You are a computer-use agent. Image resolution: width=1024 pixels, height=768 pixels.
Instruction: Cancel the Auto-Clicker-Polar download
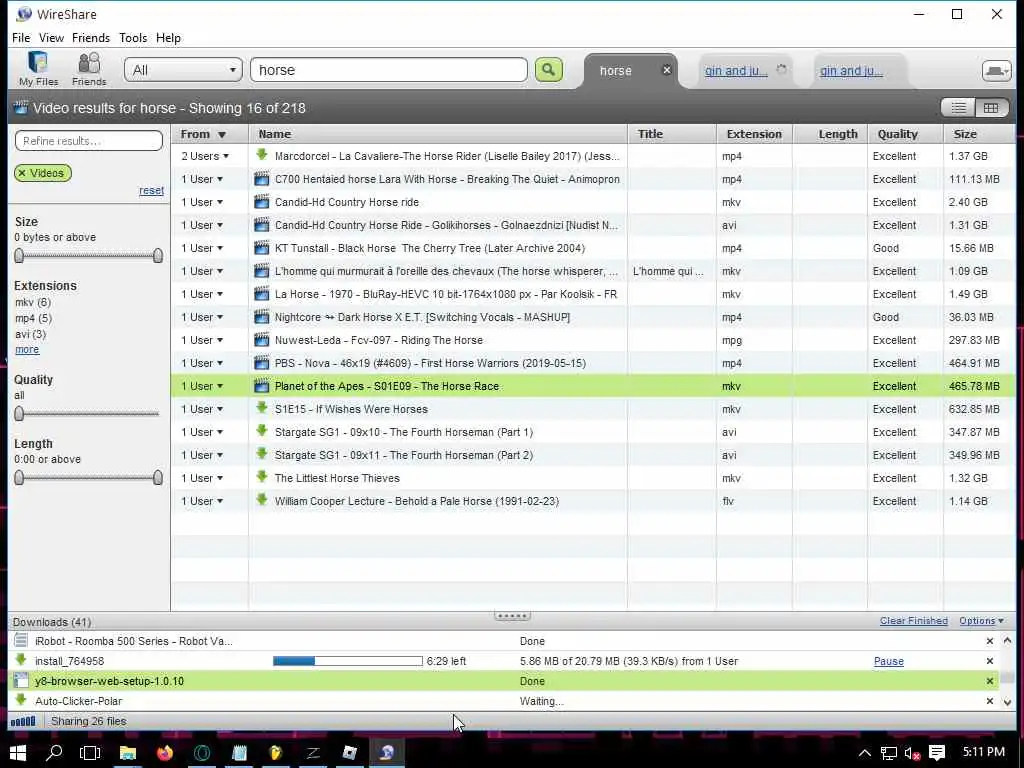pos(989,701)
